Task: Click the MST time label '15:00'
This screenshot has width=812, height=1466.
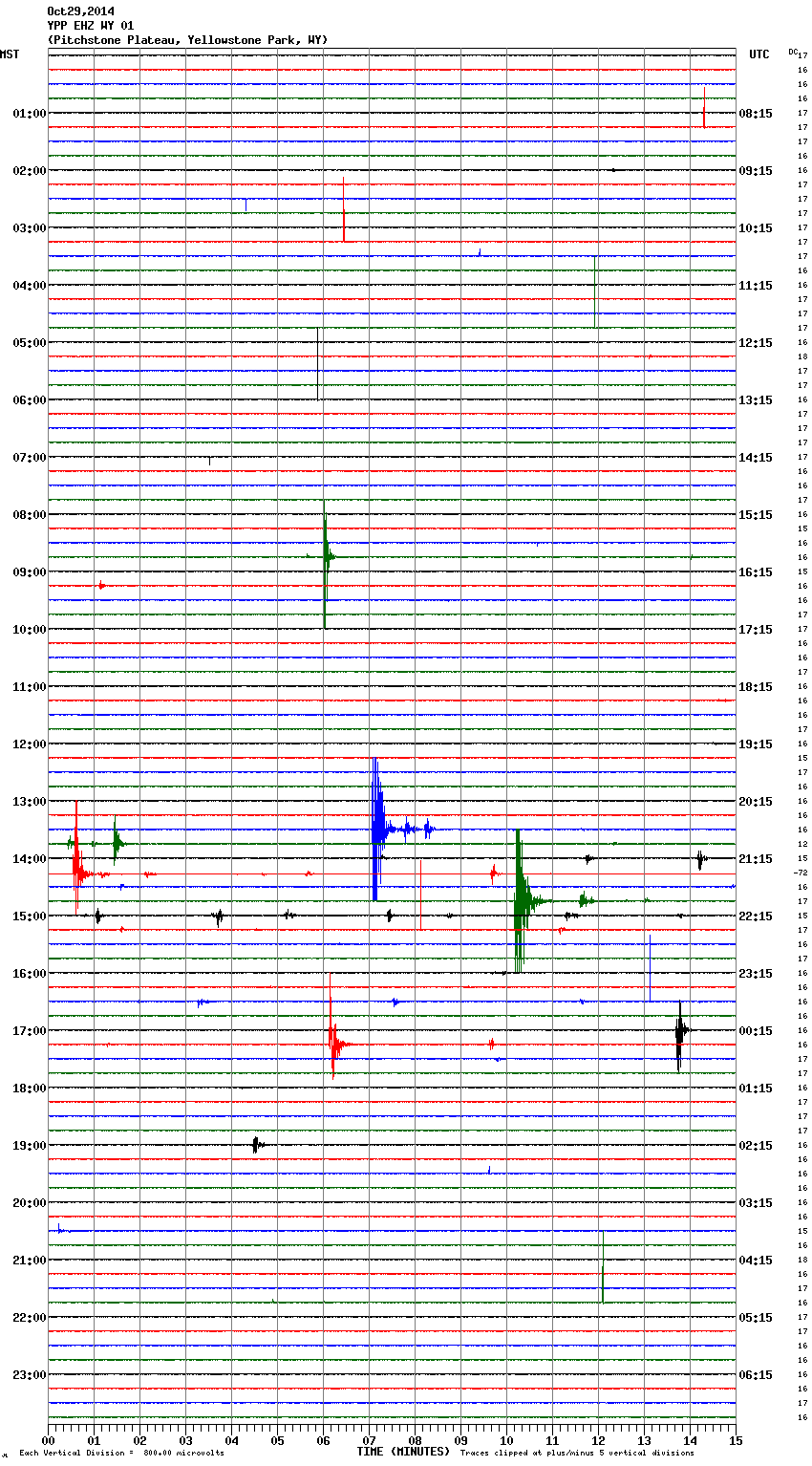Action: click(30, 916)
